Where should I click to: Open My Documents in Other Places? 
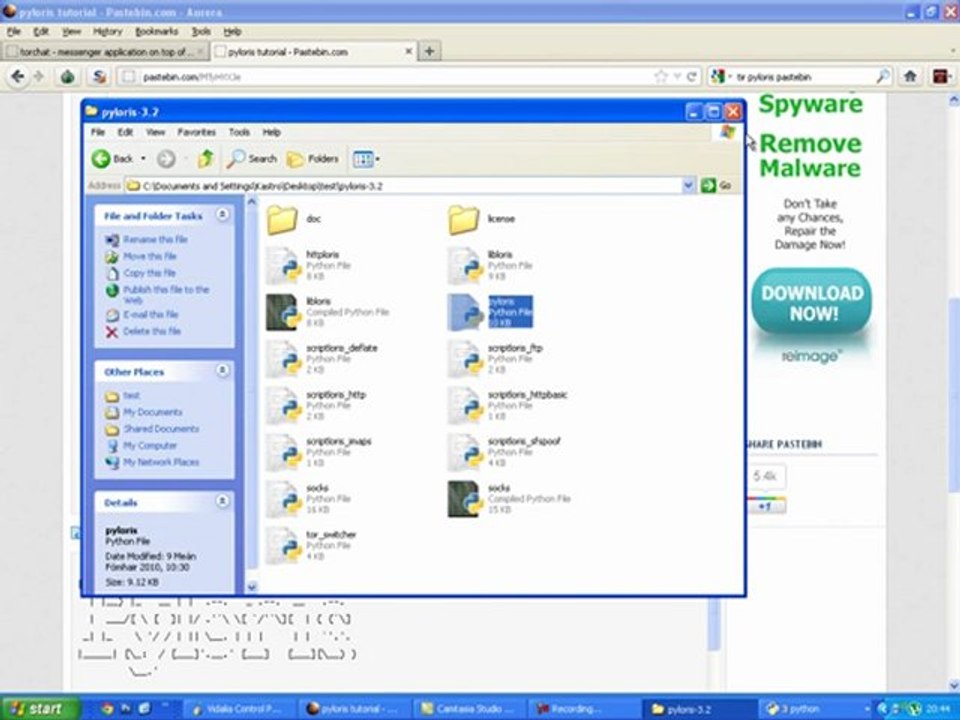click(x=144, y=413)
